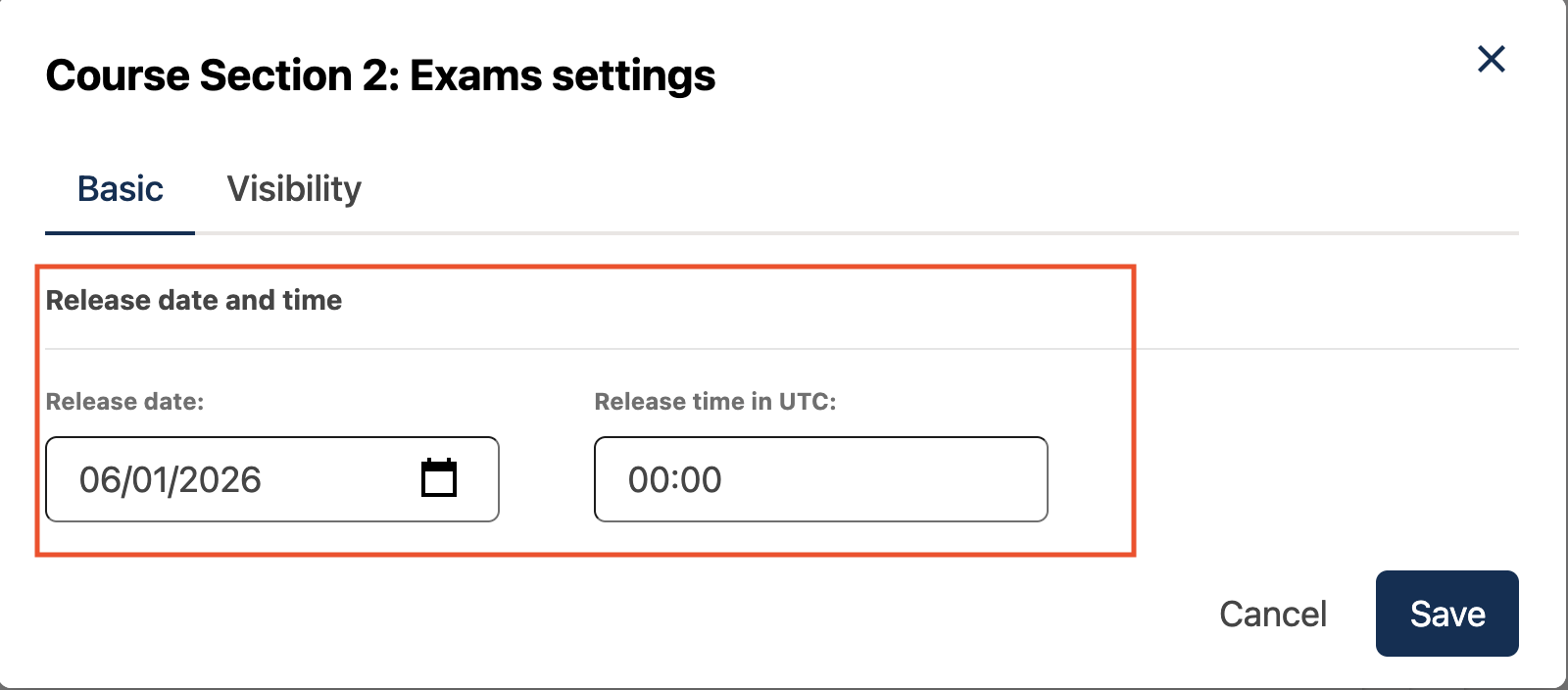Click hours portion of release time
The image size is (1568, 690).
click(x=648, y=480)
